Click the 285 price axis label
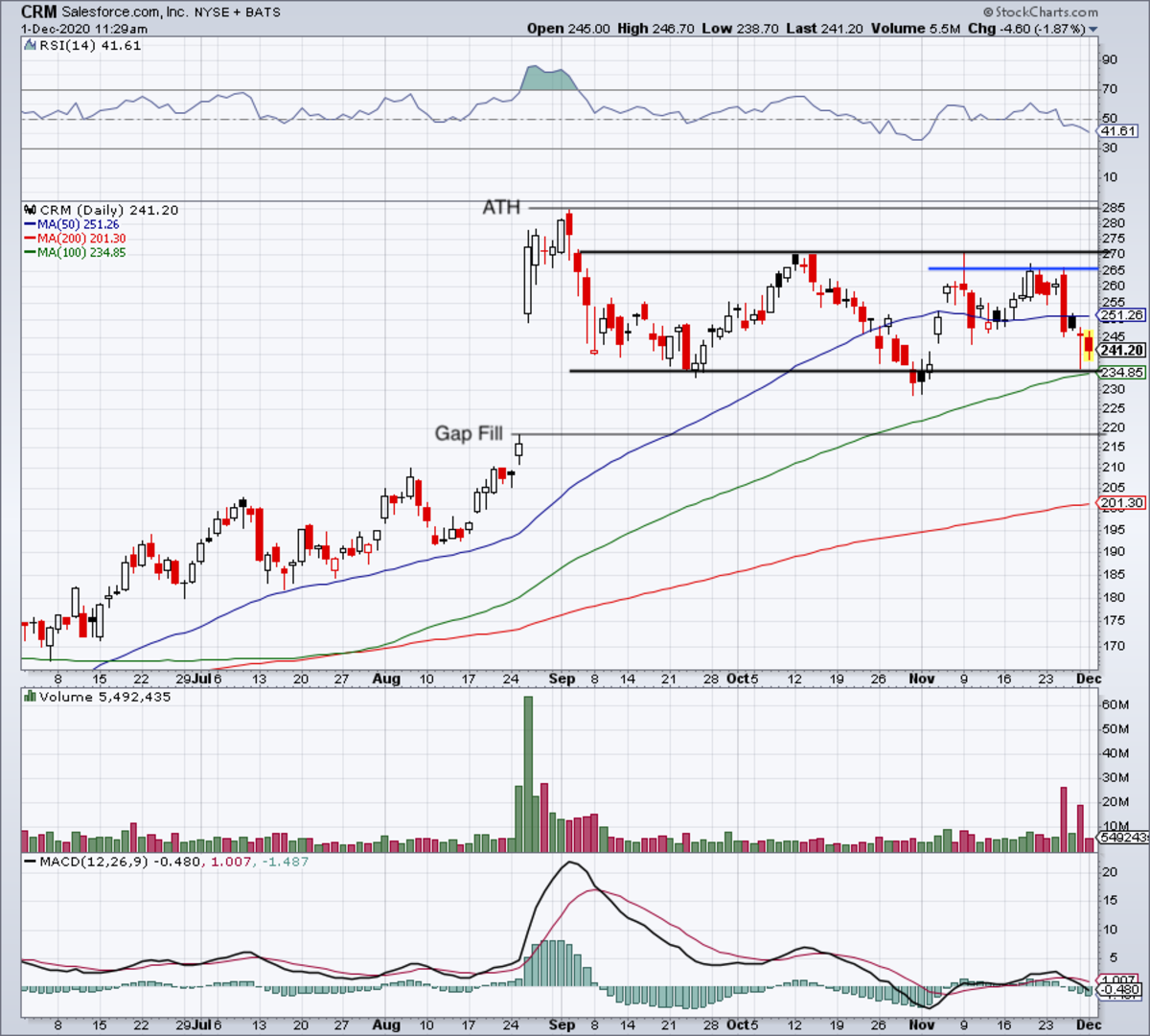1150x1036 pixels. coord(1113,208)
